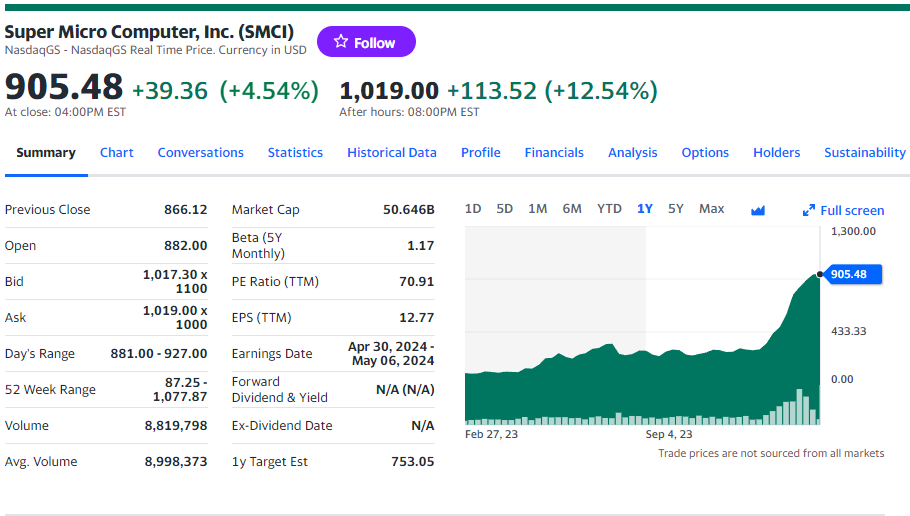Click the Earnings Date label

pos(272,353)
